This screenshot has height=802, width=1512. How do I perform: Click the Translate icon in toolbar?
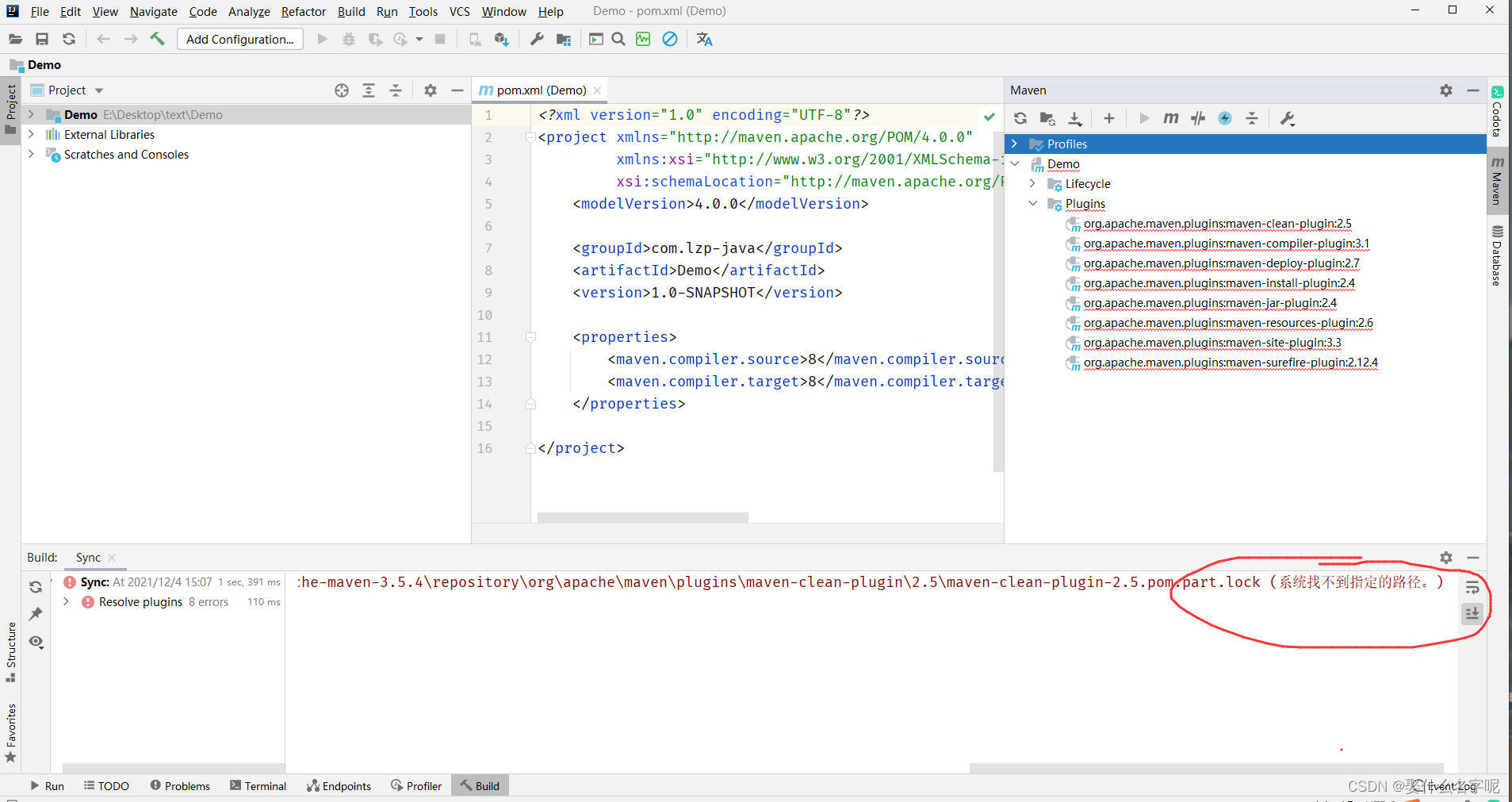(x=704, y=39)
